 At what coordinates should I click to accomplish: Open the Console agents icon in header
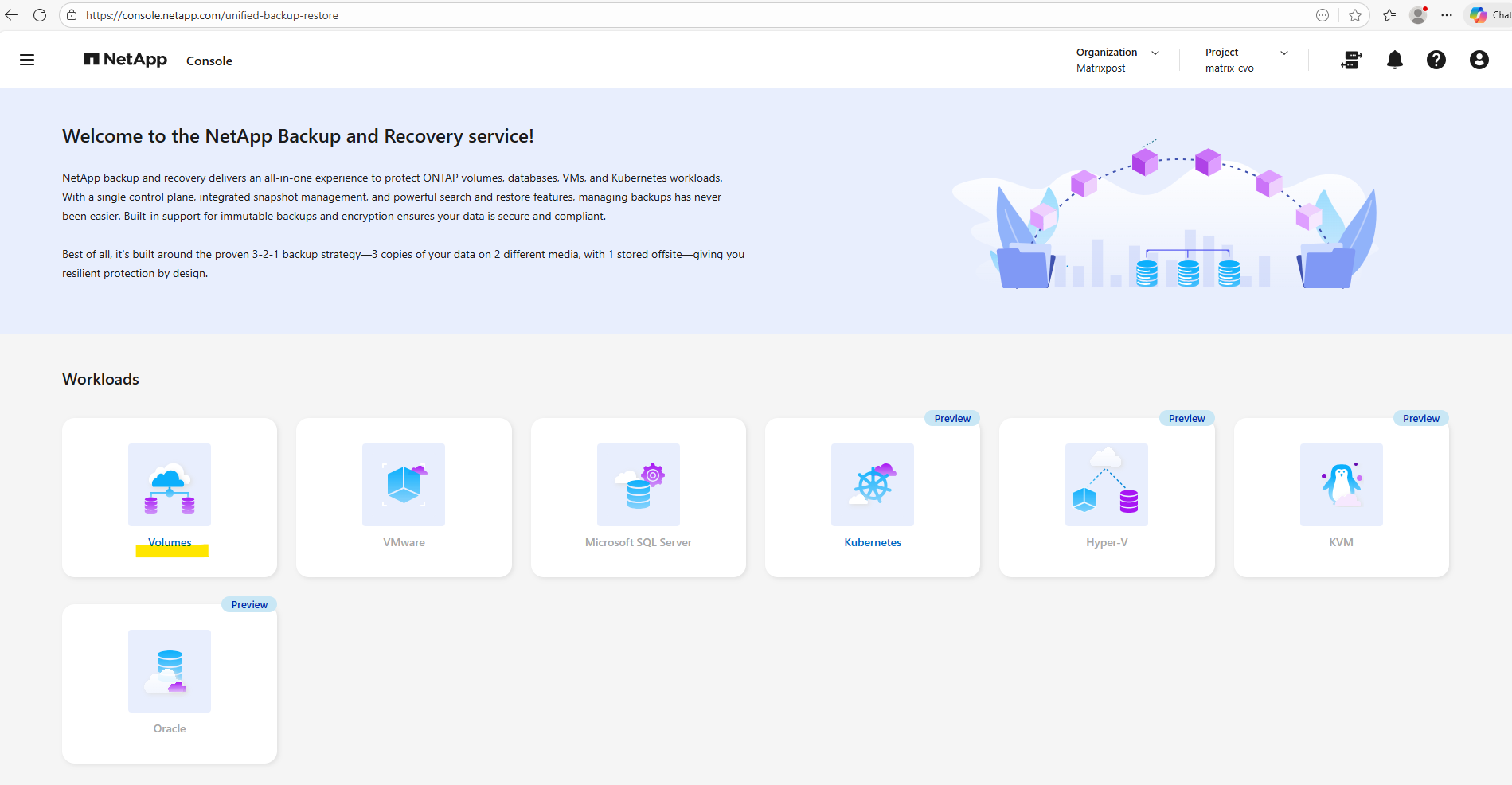coord(1351,60)
